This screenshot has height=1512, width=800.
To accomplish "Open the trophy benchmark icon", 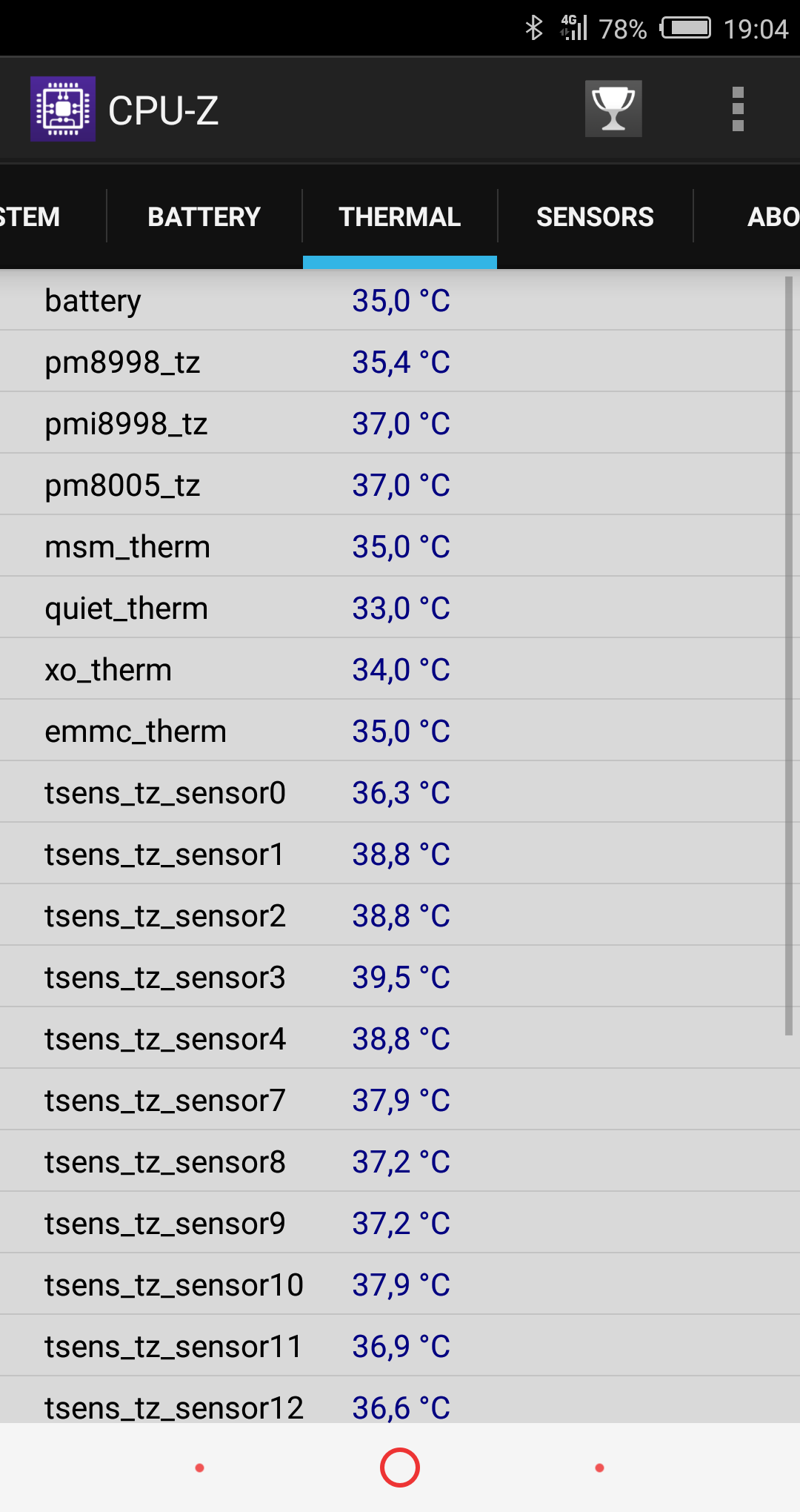I will coord(613,109).
